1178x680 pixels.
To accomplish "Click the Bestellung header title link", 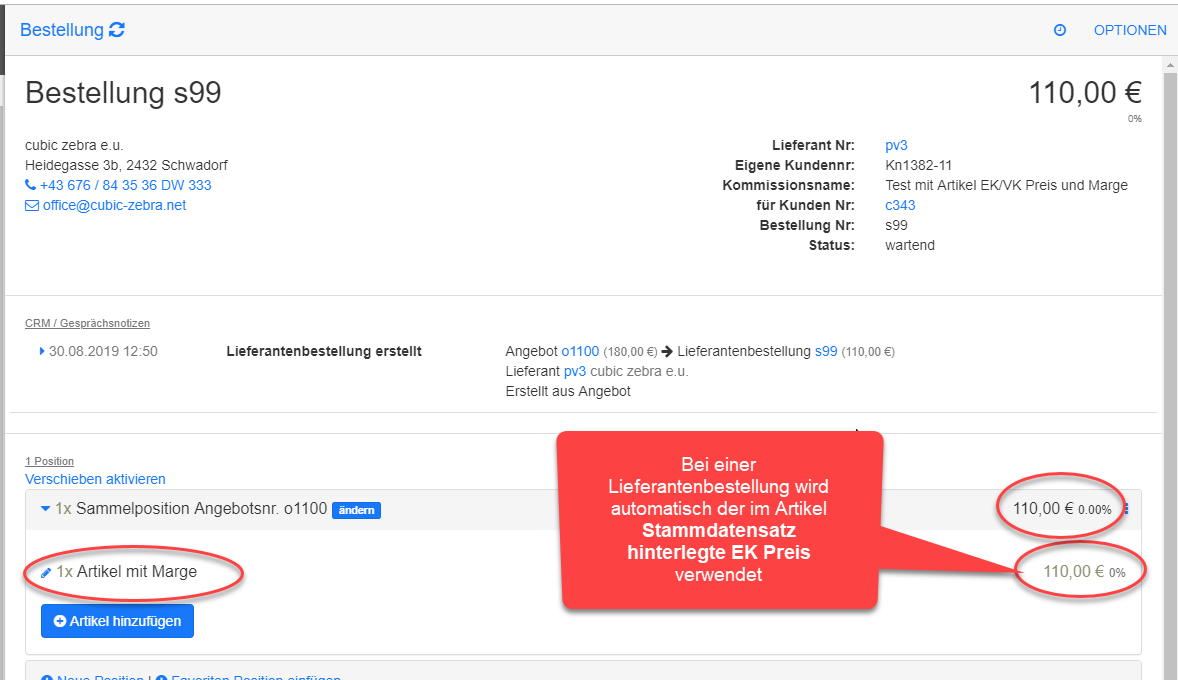I will coord(62,30).
